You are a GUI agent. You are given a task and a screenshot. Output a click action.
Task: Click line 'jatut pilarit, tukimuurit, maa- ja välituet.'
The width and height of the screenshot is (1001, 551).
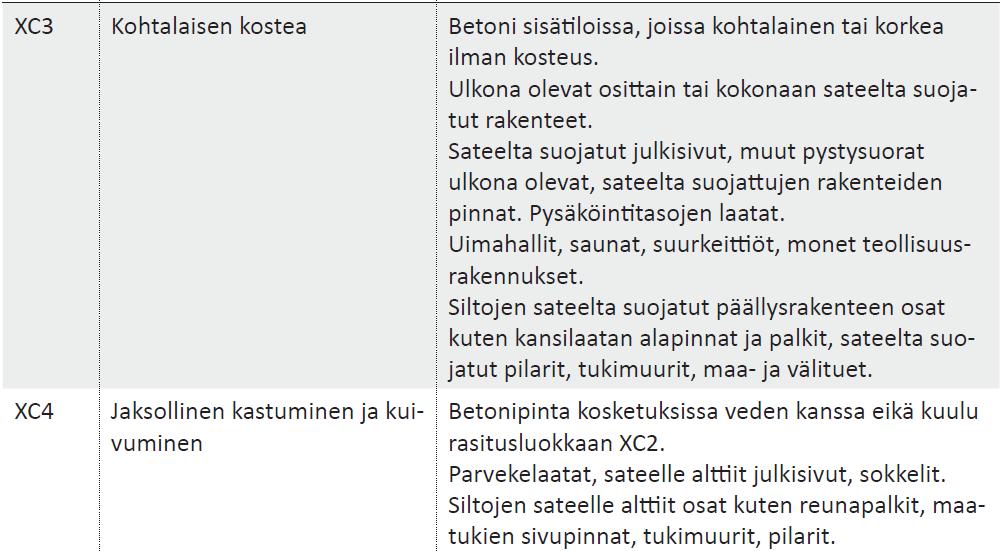pos(660,370)
